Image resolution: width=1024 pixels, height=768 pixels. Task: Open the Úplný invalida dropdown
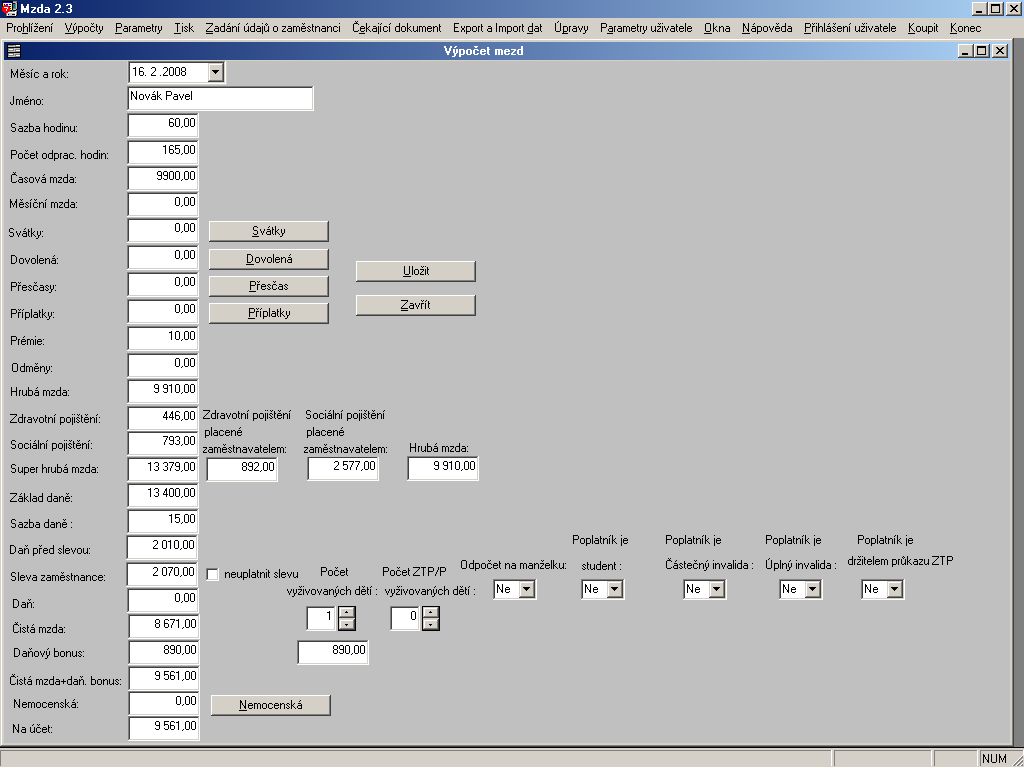pyautogui.click(x=812, y=590)
